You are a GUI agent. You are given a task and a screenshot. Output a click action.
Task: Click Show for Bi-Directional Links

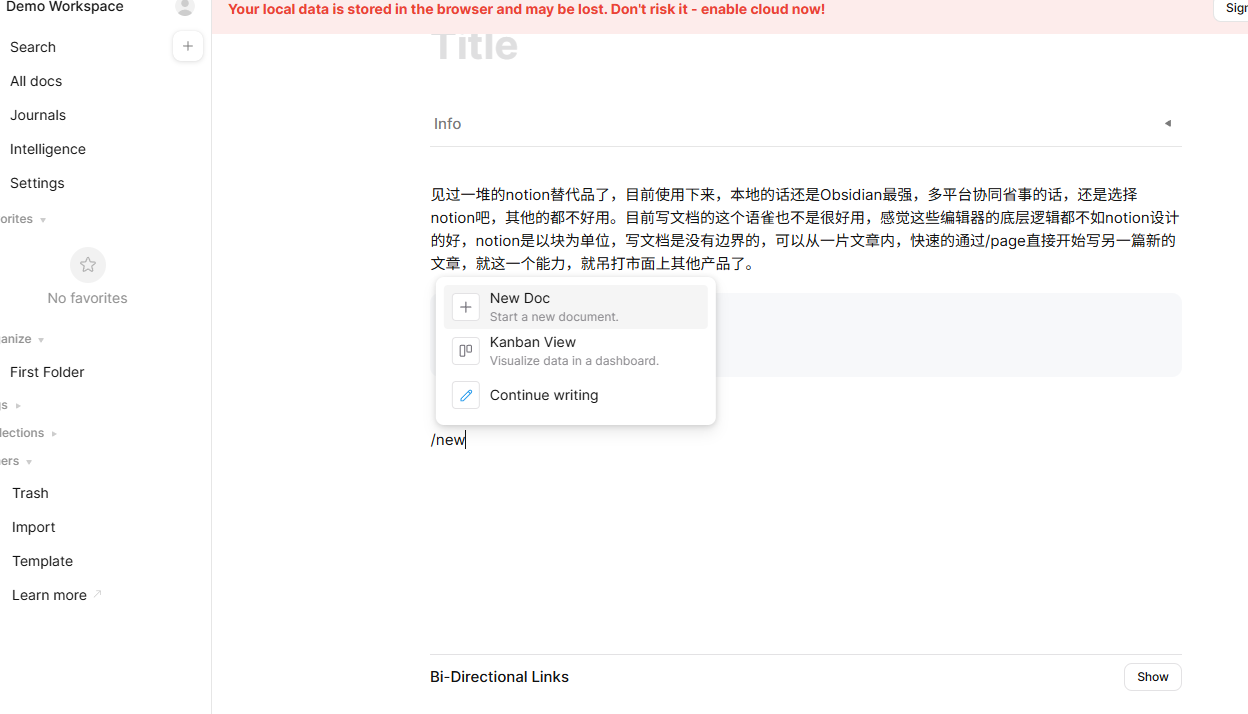pos(1152,677)
